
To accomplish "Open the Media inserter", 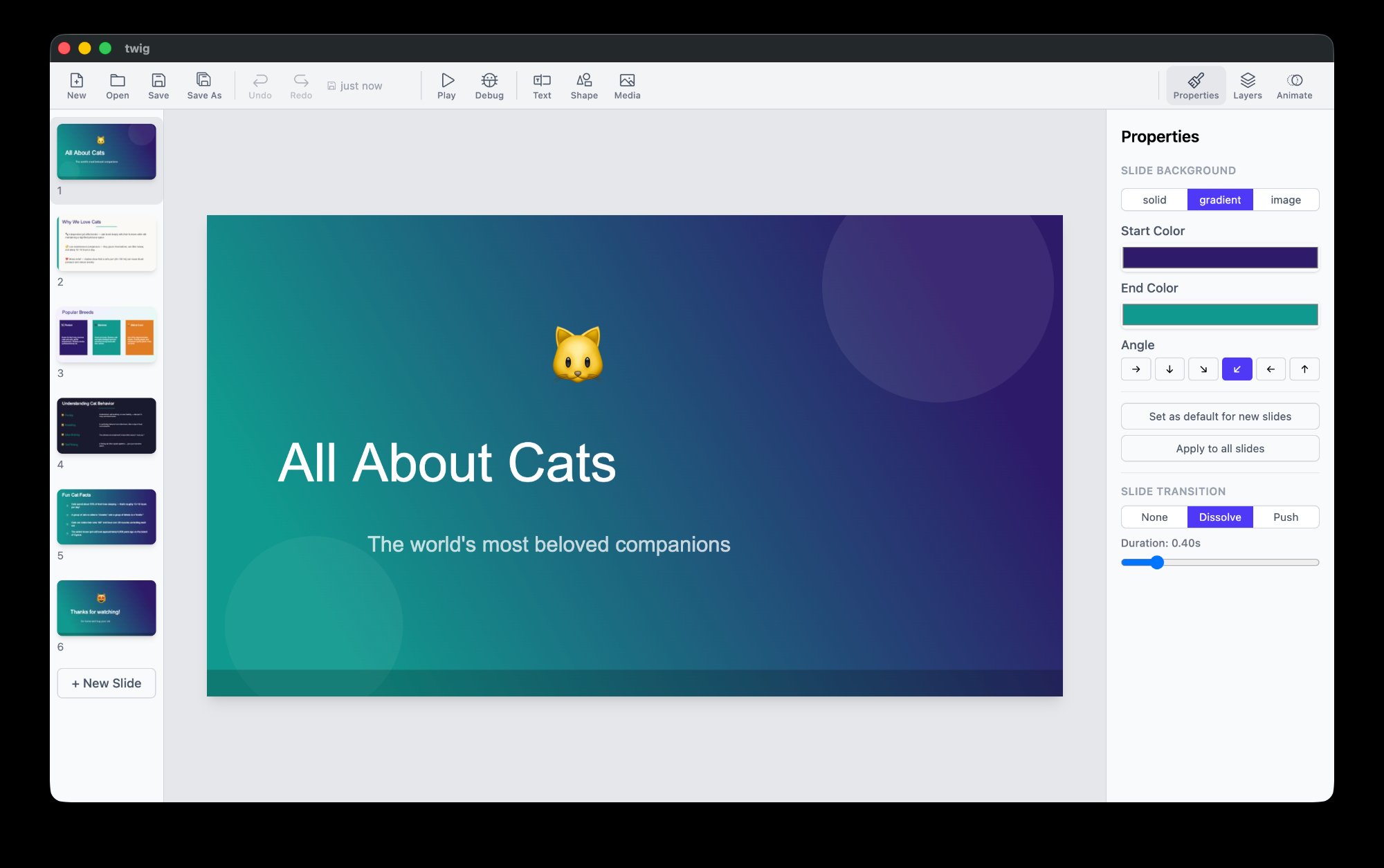I will pyautogui.click(x=627, y=84).
